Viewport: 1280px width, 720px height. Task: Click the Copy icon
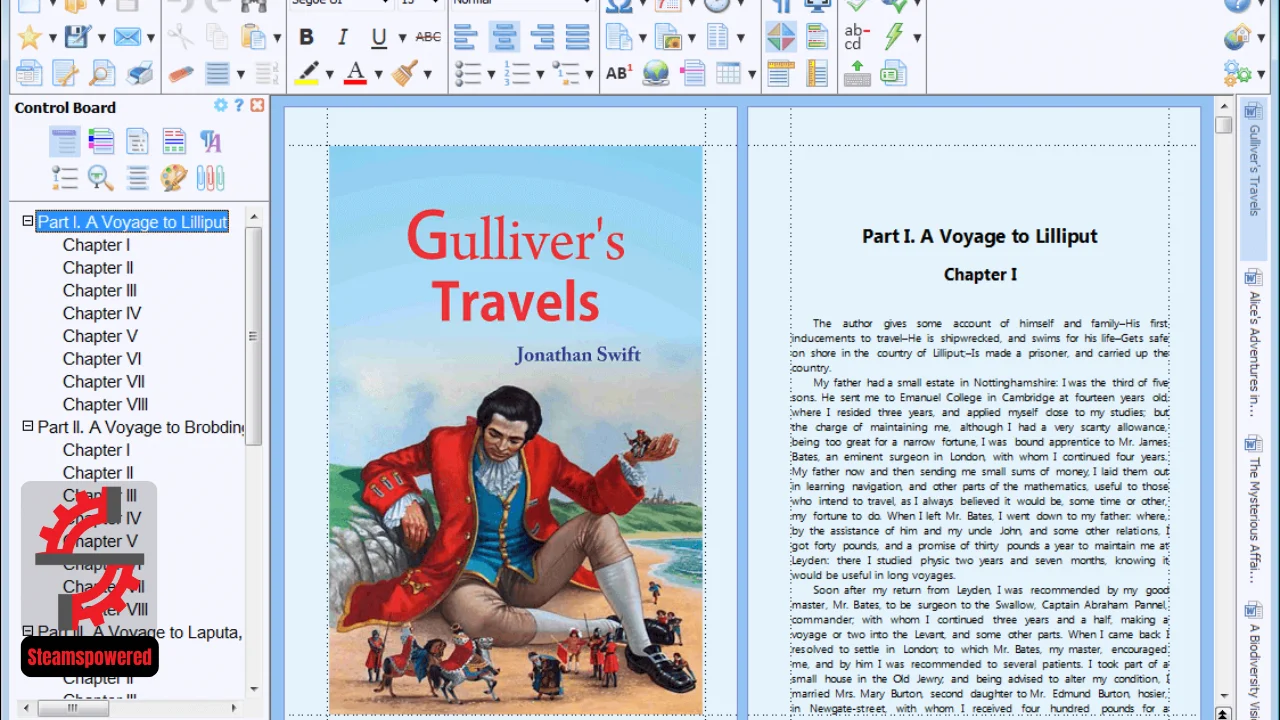click(217, 38)
